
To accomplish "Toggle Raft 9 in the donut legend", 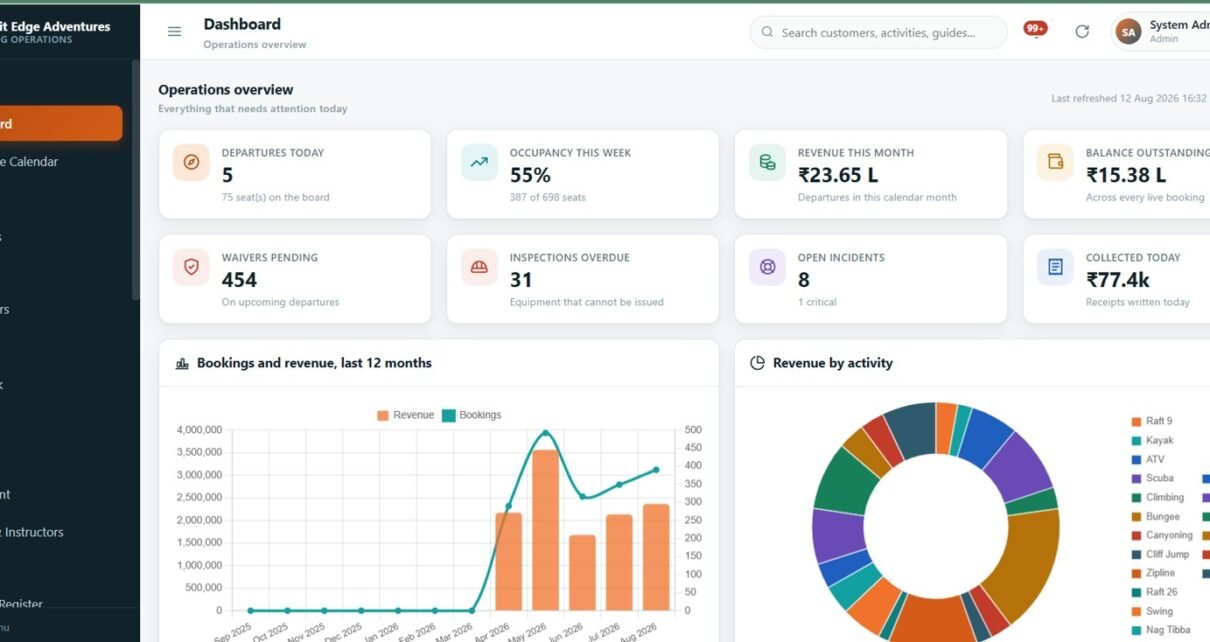I will (x=1152, y=421).
